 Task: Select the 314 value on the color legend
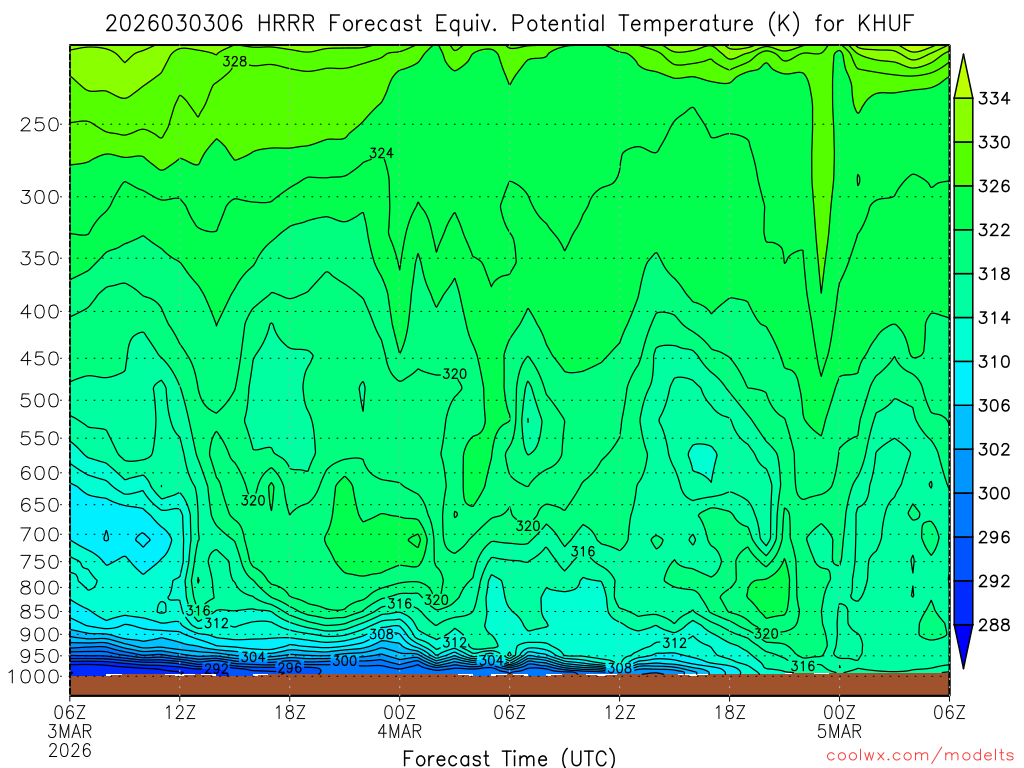[994, 318]
